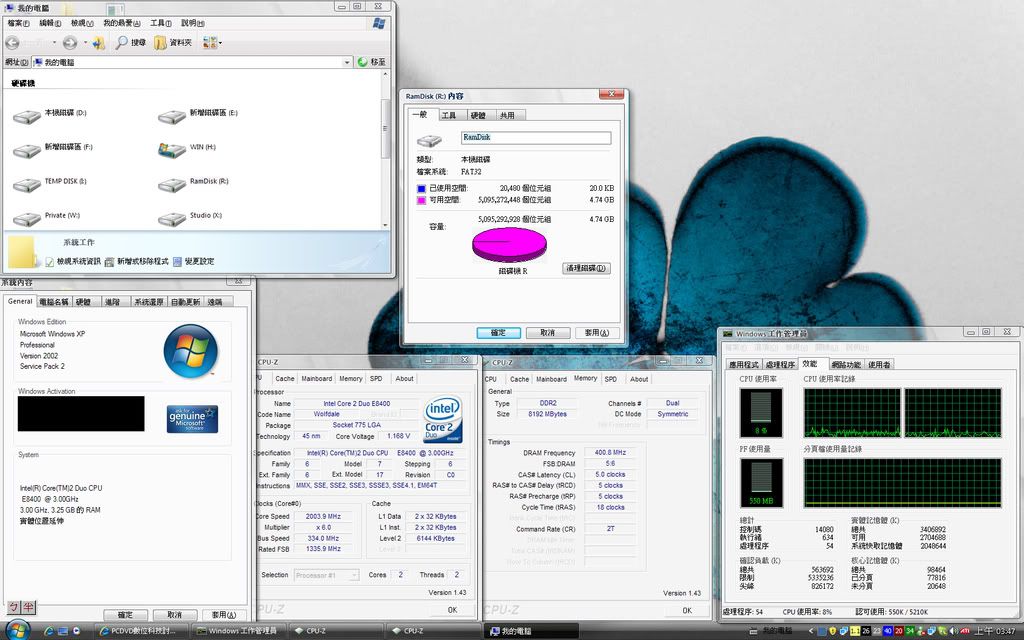Screen dimensions: 1024x640
Task: Click the IME 半 indicator button
Action: point(29,607)
